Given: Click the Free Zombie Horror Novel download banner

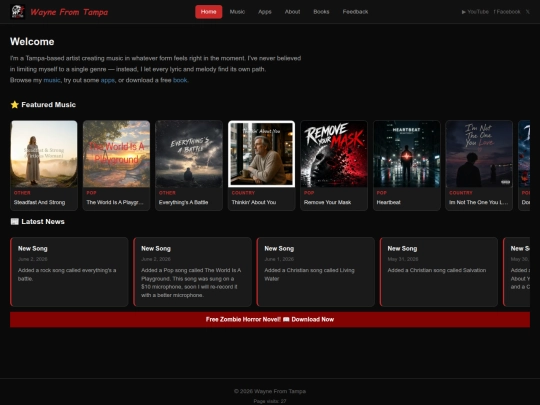Looking at the screenshot, I should point(270,320).
